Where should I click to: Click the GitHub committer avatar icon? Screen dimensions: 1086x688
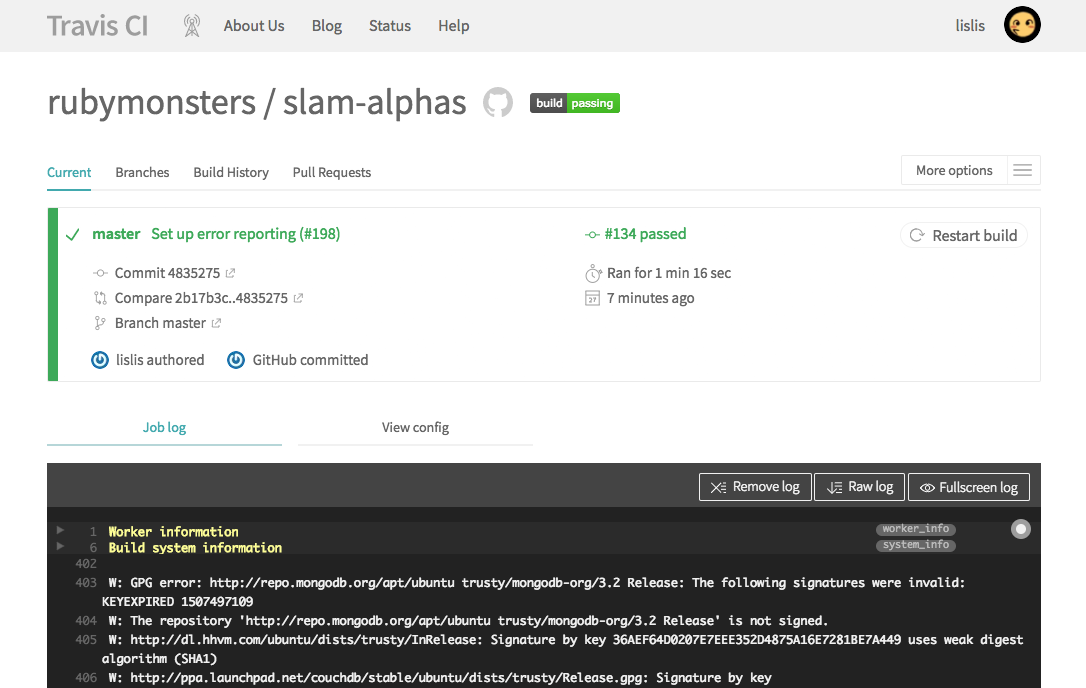coord(236,360)
